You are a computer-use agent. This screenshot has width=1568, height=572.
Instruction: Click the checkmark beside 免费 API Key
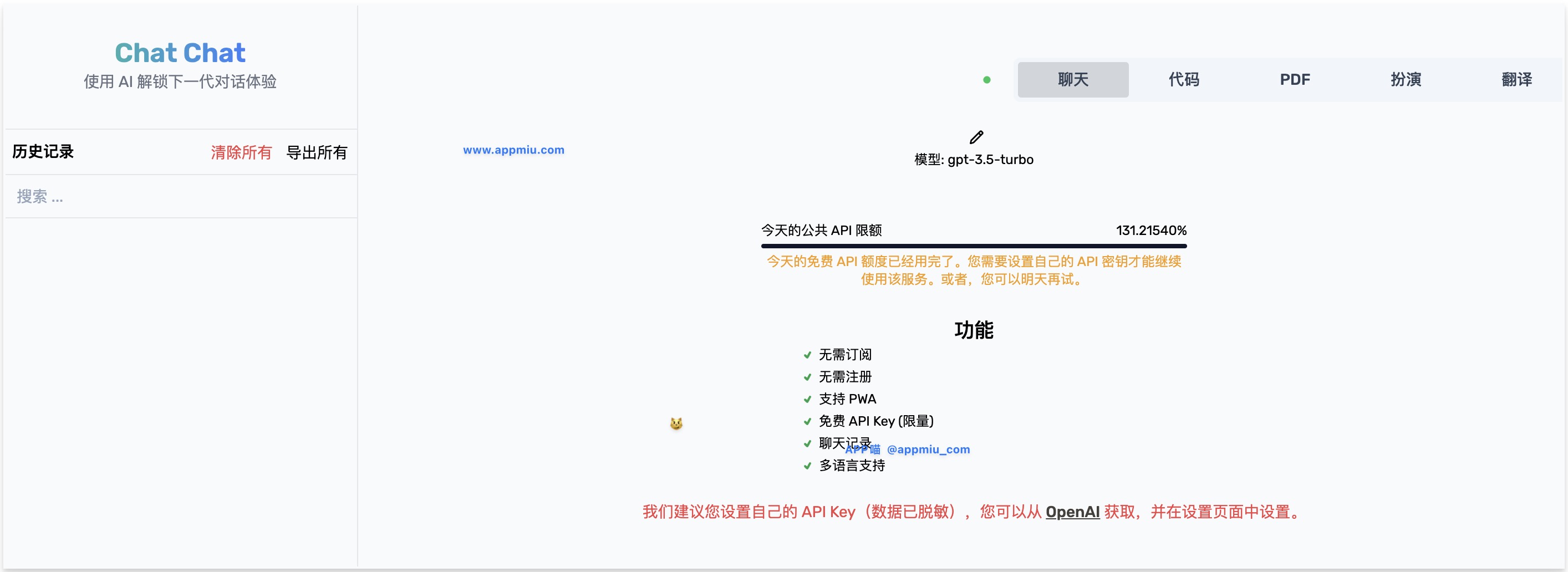tap(807, 422)
